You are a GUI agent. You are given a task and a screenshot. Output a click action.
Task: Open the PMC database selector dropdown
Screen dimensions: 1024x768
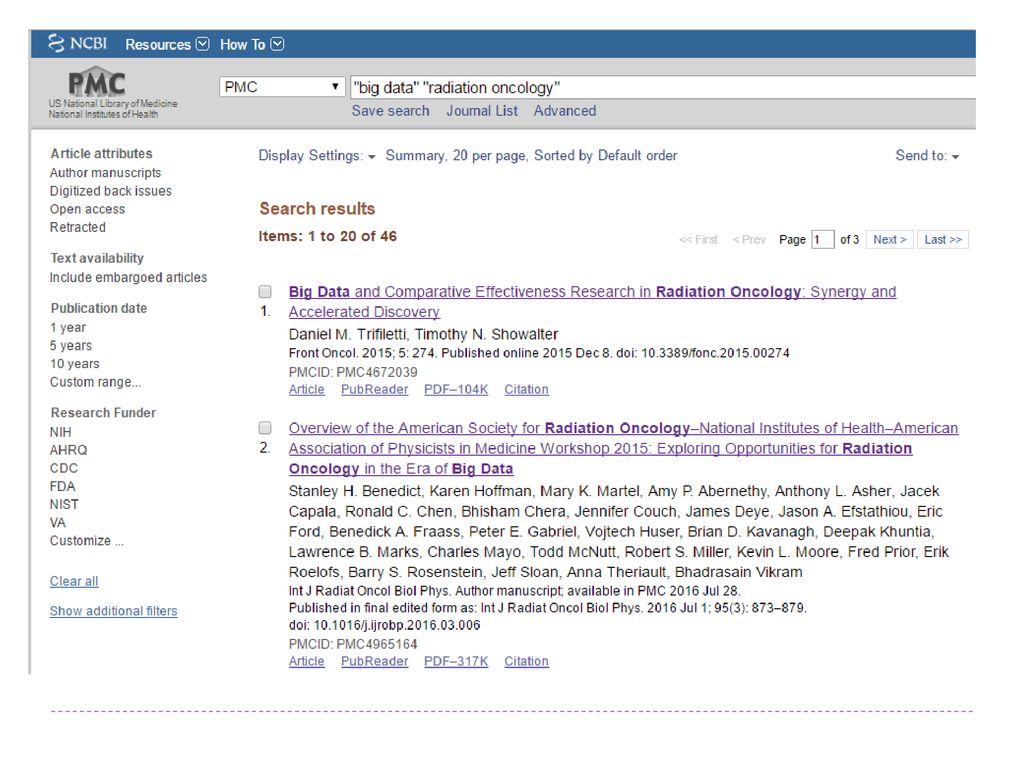(x=282, y=87)
